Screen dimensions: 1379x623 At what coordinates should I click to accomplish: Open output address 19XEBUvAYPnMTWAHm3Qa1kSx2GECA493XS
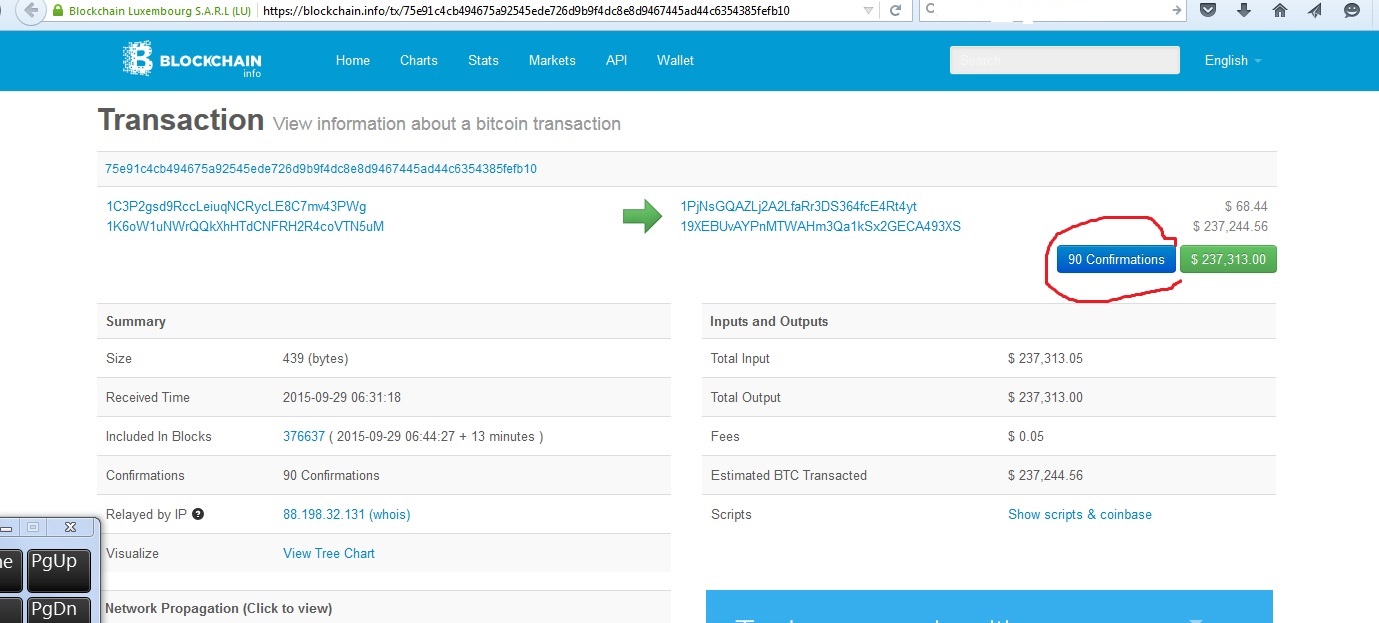[820, 226]
